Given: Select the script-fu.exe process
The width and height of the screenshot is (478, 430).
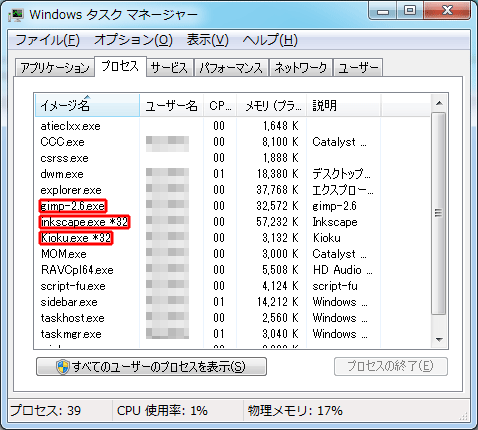Looking at the screenshot, I should [73, 286].
